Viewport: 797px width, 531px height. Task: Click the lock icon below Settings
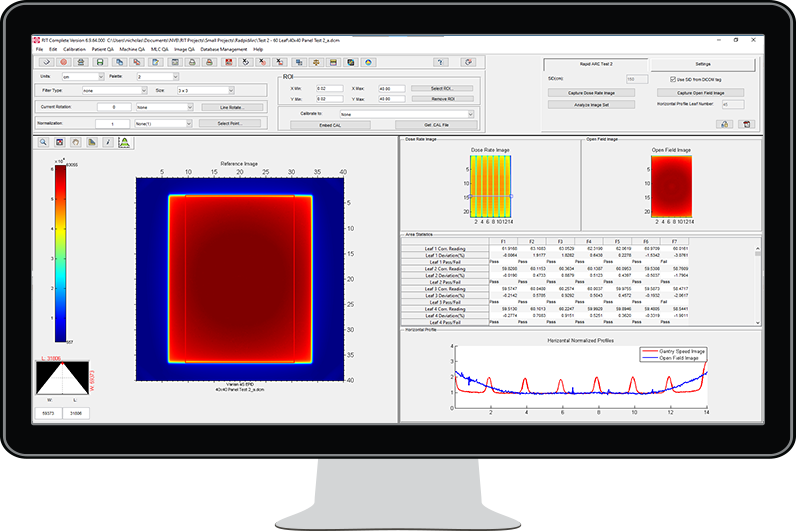(724, 123)
